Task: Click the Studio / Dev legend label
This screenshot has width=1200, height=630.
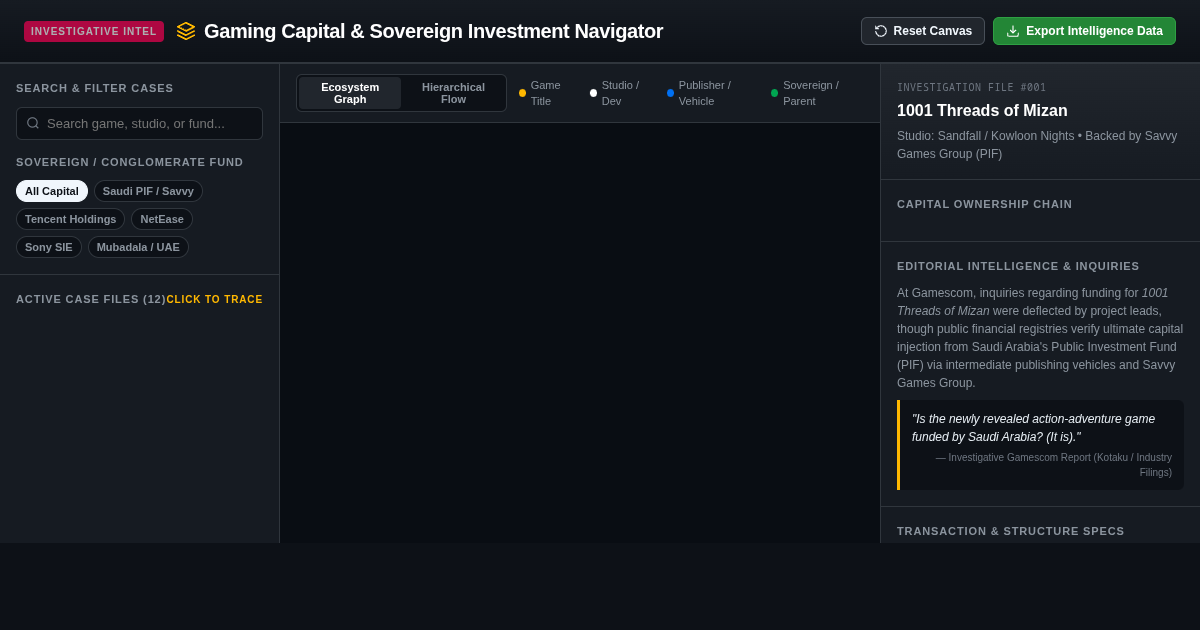Action: pos(620,93)
